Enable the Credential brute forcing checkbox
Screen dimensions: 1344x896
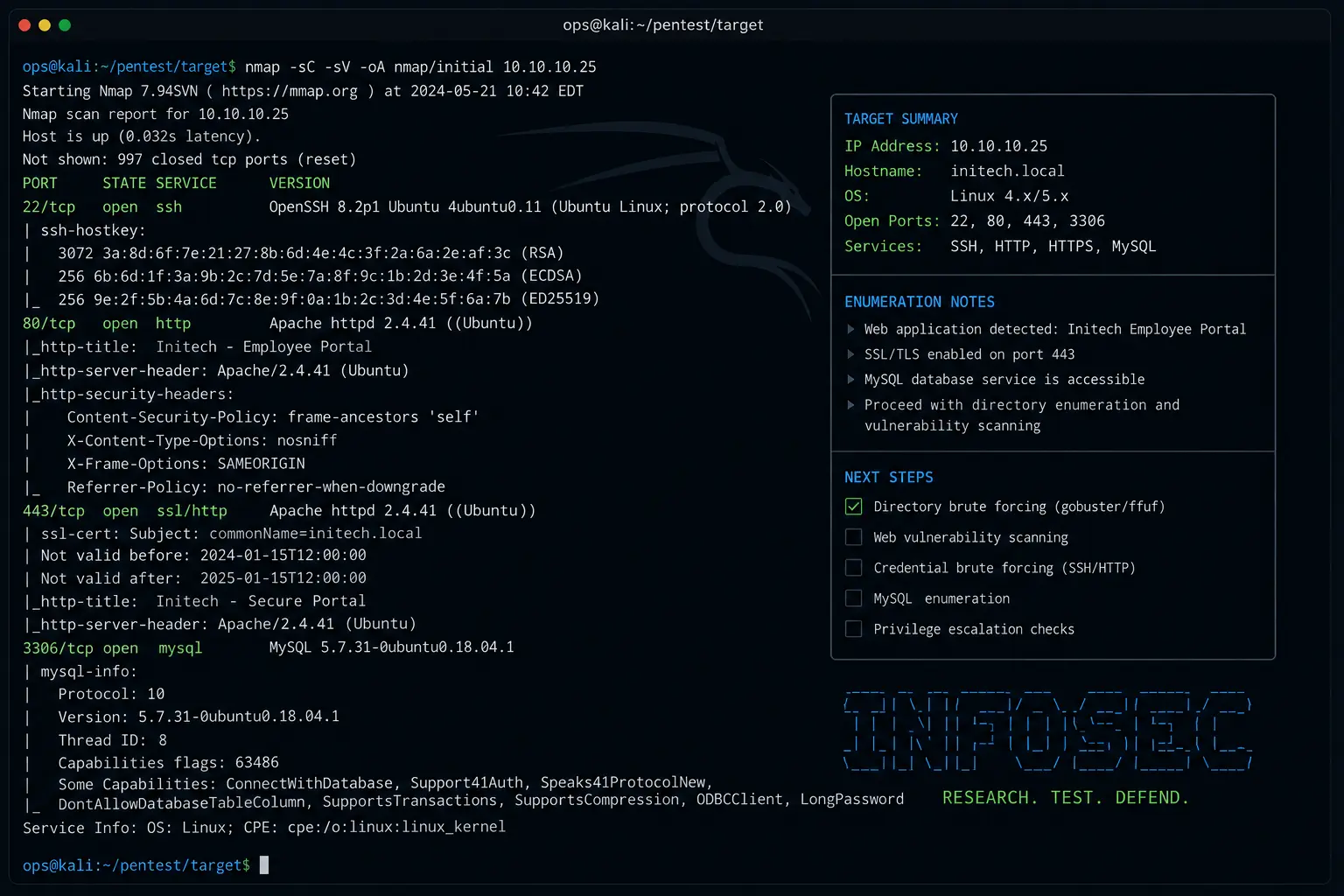[854, 568]
